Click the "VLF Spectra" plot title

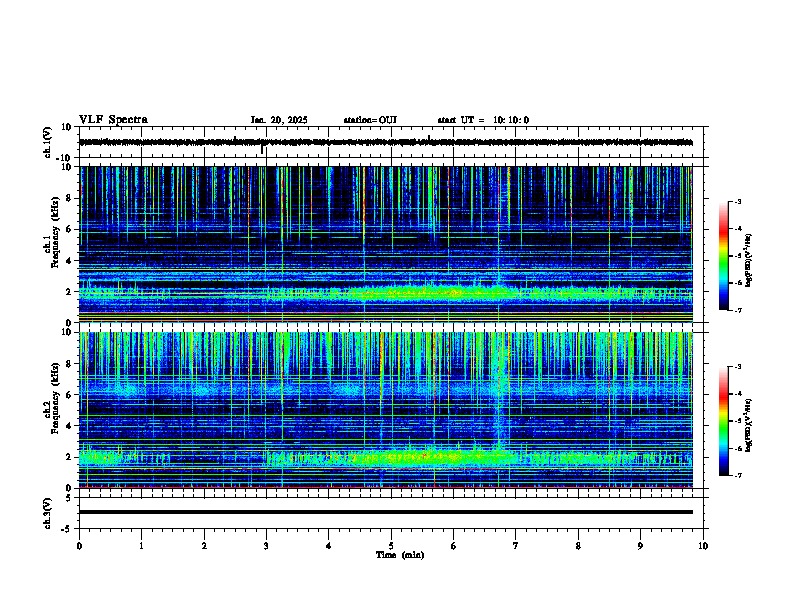click(113, 120)
